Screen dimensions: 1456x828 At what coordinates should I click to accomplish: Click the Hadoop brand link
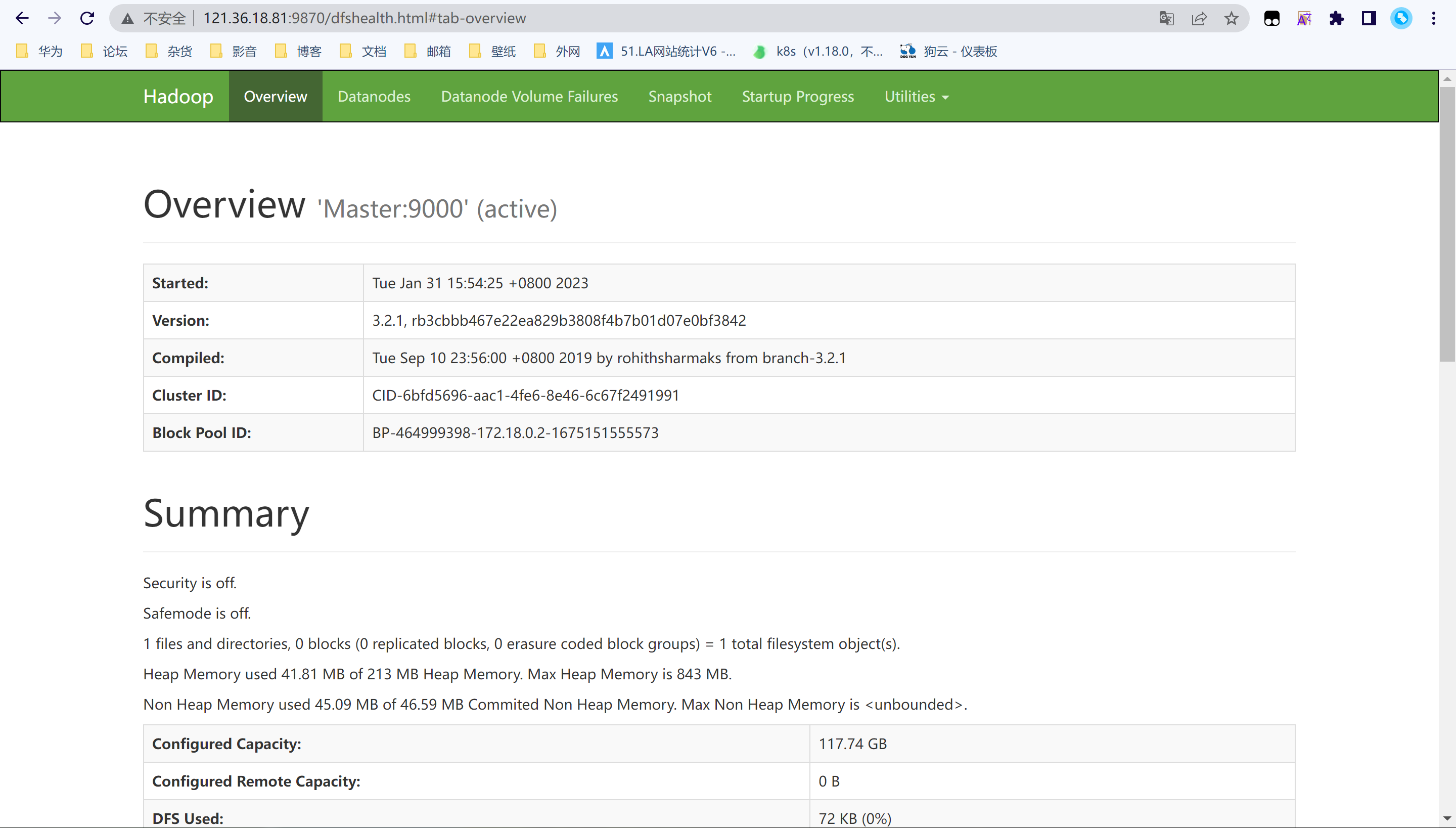pyautogui.click(x=178, y=97)
